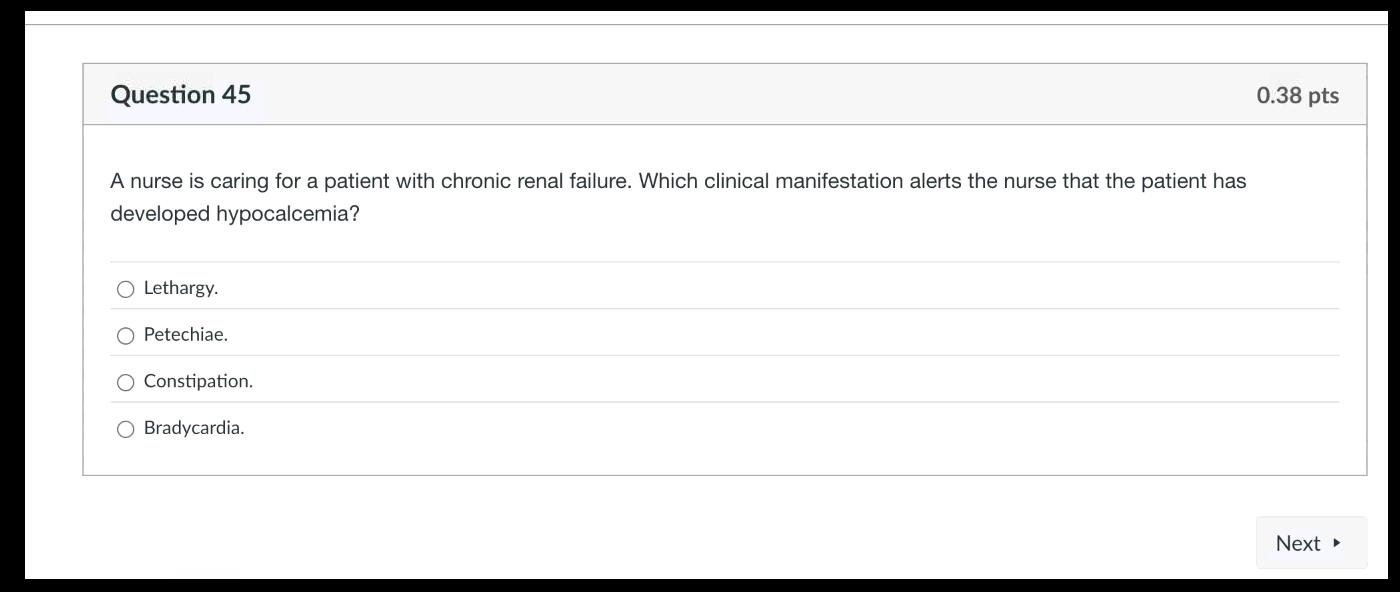1400x592 pixels.
Task: Click the word "Which" in the question
Action: point(668,182)
